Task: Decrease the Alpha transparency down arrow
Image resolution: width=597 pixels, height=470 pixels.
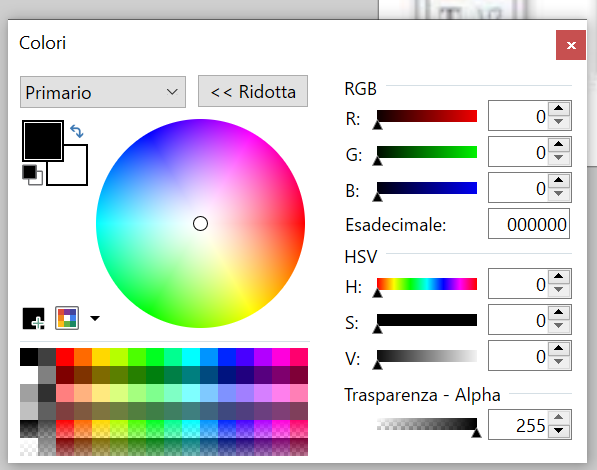Action: tap(559, 431)
